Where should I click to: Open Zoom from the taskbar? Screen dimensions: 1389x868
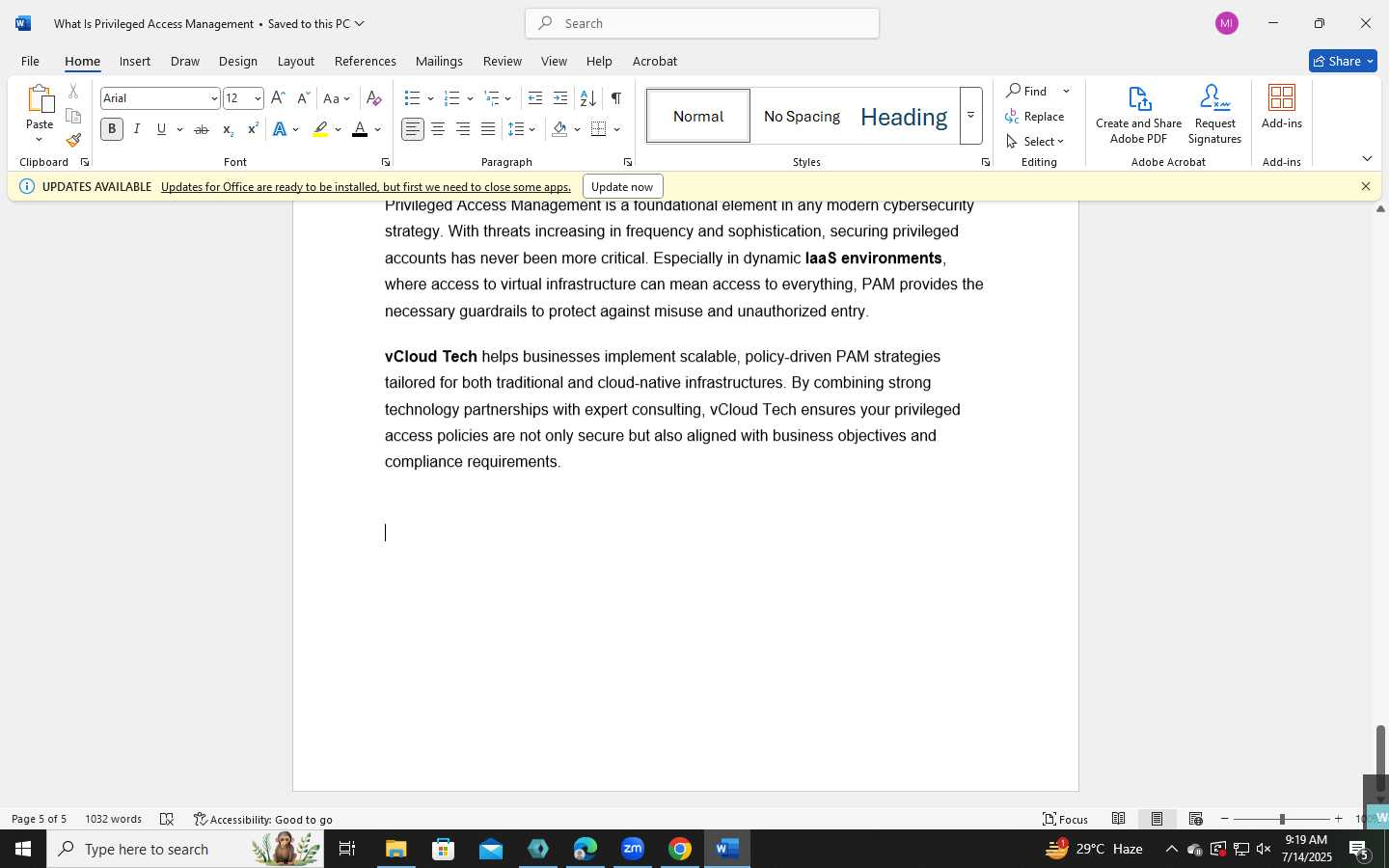[633, 849]
